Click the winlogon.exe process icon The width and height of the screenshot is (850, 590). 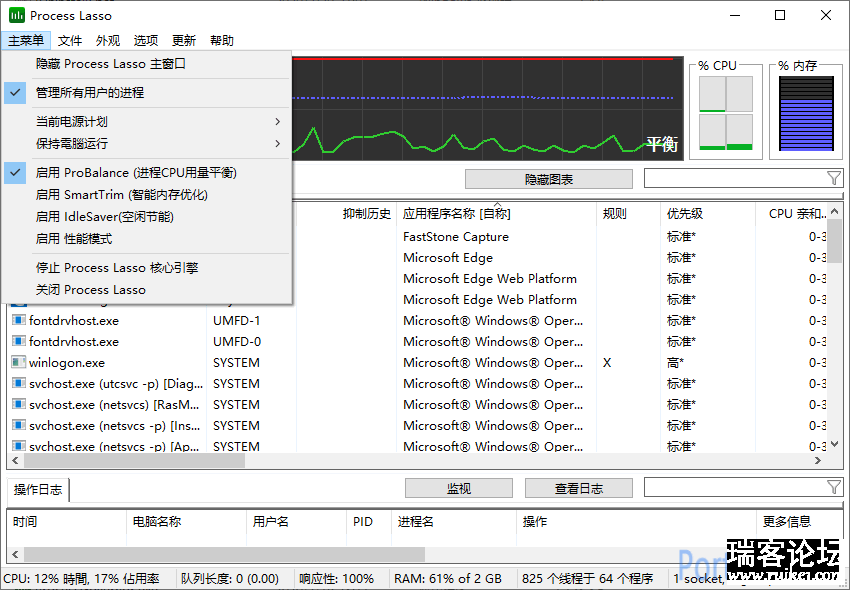point(19,362)
